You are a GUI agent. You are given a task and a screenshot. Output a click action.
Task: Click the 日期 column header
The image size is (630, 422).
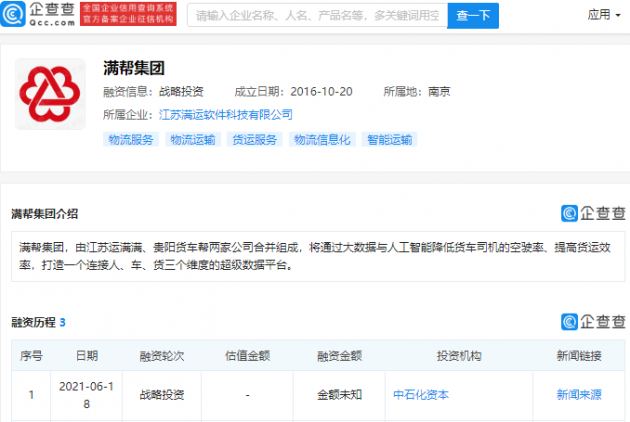click(87, 356)
